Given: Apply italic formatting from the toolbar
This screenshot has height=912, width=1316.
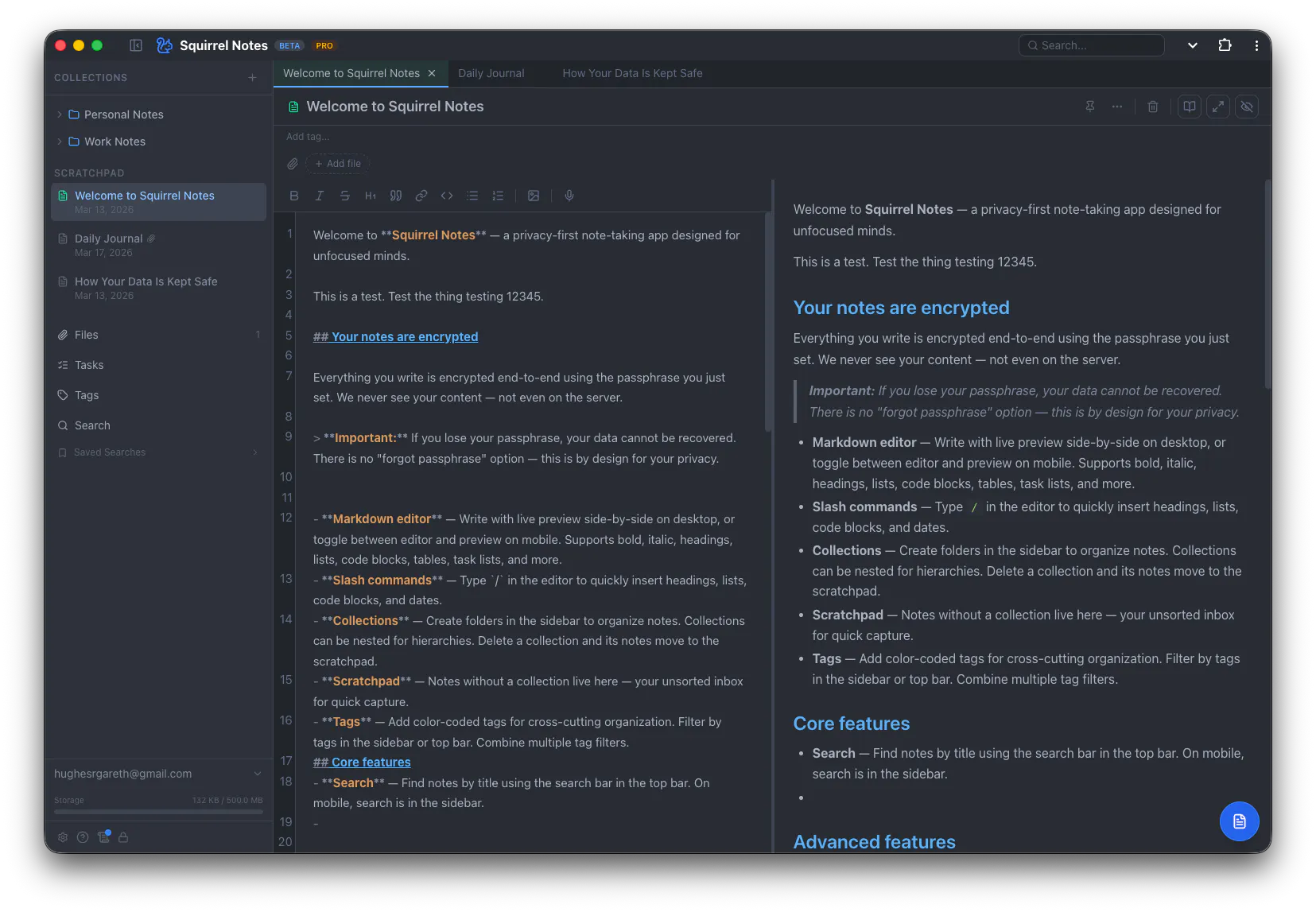Looking at the screenshot, I should (x=320, y=196).
